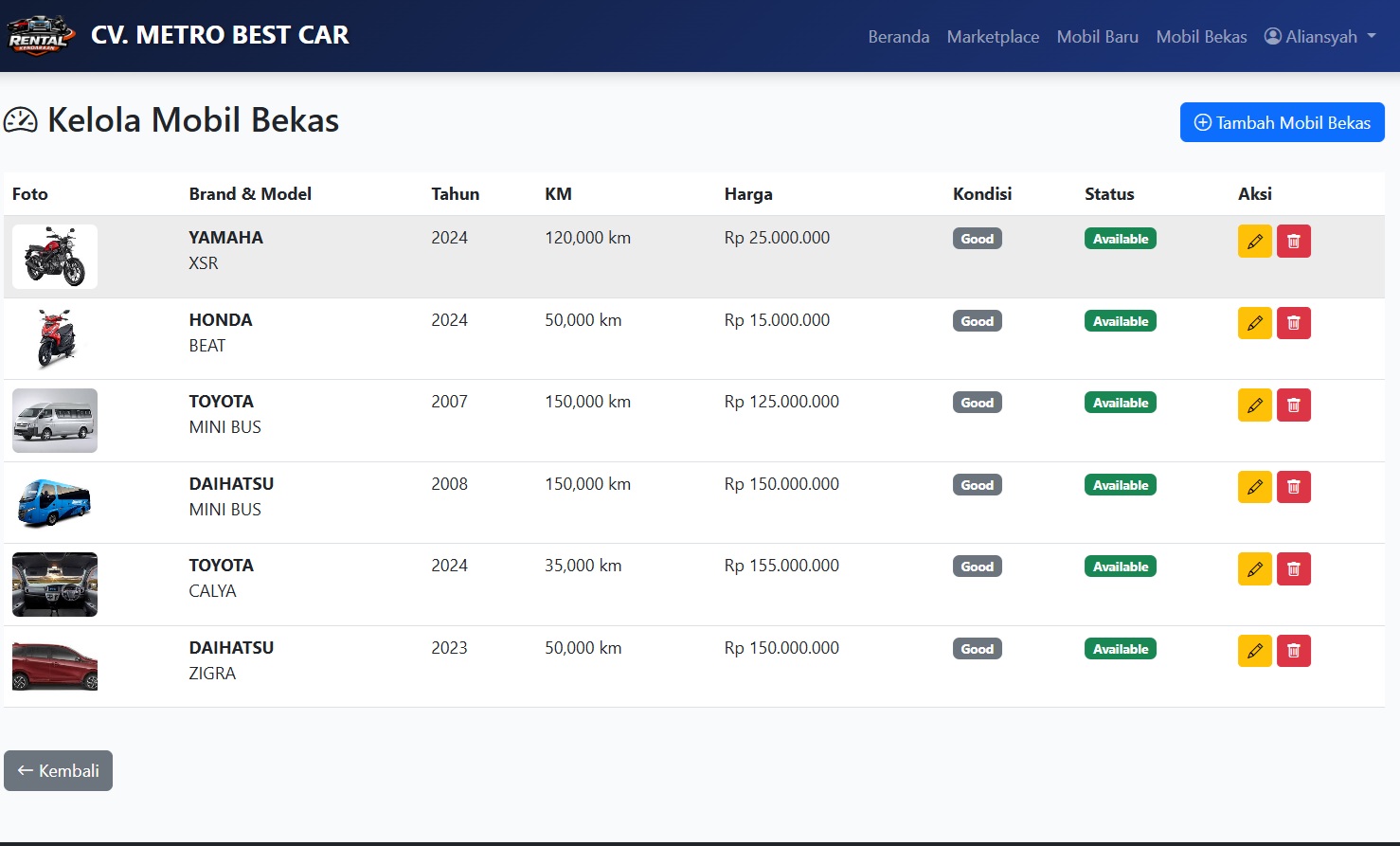Click the Kondisi column header
This screenshot has width=1400, height=846.
tap(982, 193)
